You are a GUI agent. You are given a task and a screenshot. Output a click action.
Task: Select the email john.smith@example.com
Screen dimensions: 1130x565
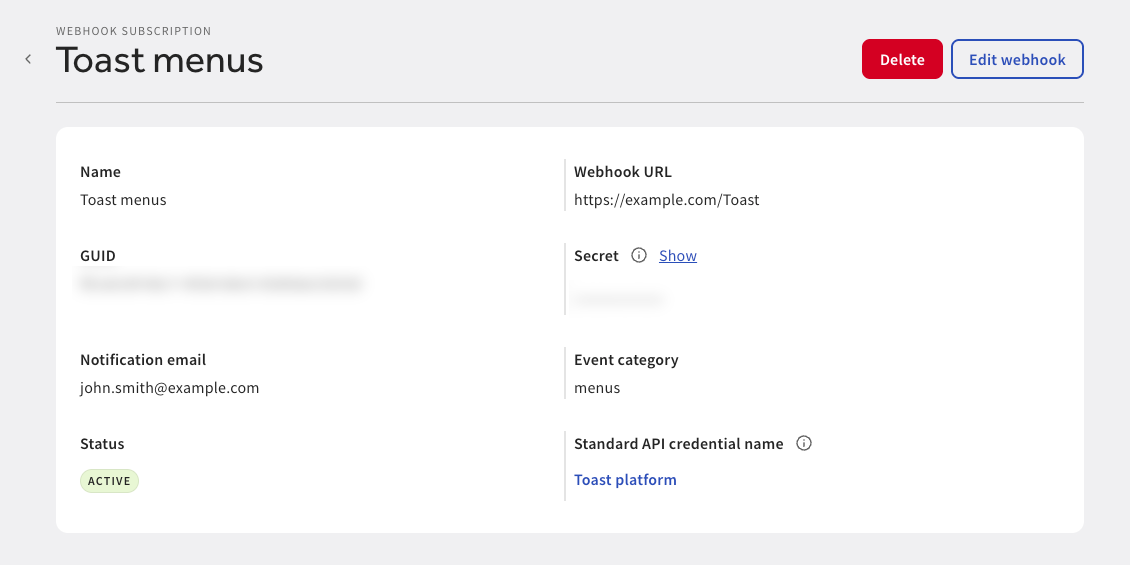169,388
